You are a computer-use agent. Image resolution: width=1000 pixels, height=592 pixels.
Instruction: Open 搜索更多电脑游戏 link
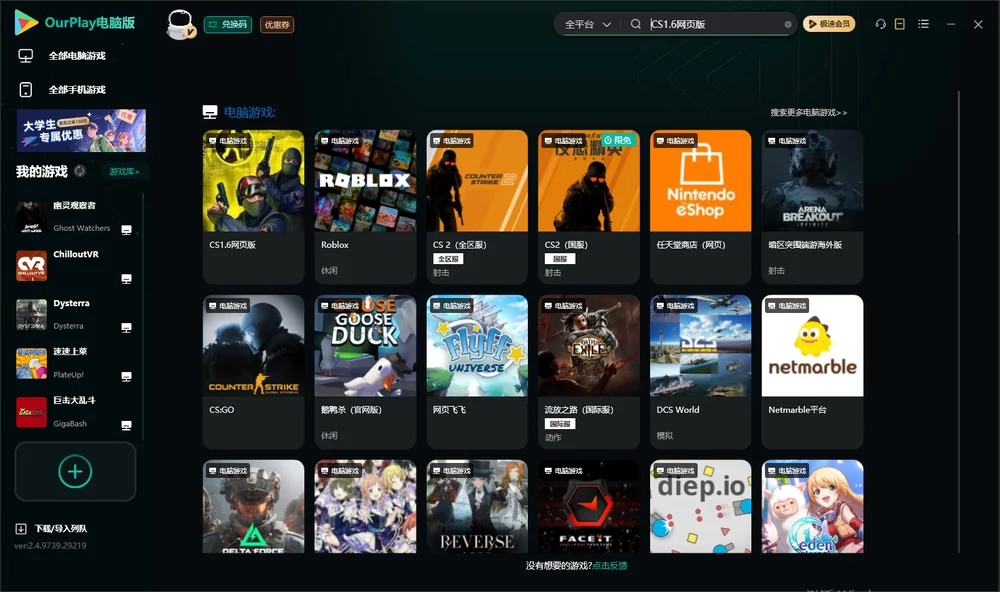(809, 112)
